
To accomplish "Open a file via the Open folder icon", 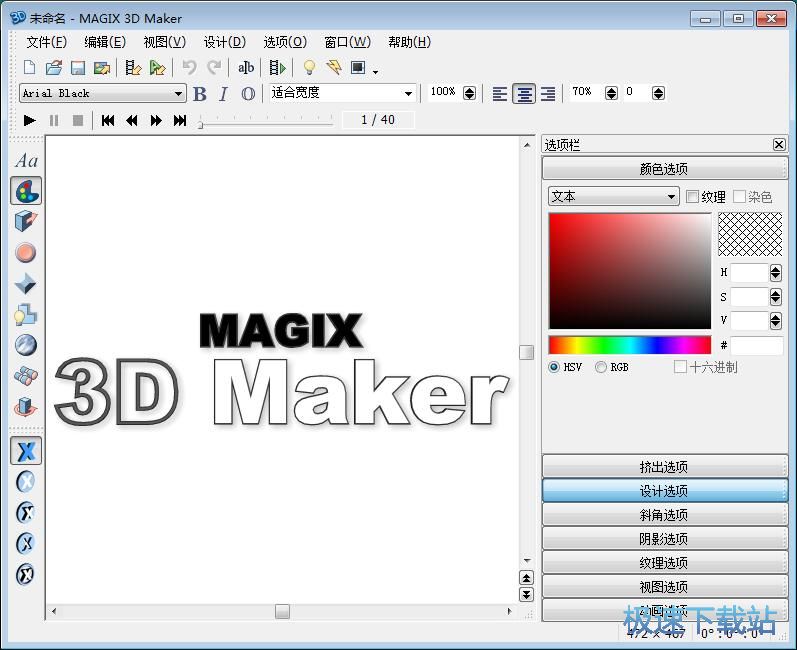I will [54, 68].
